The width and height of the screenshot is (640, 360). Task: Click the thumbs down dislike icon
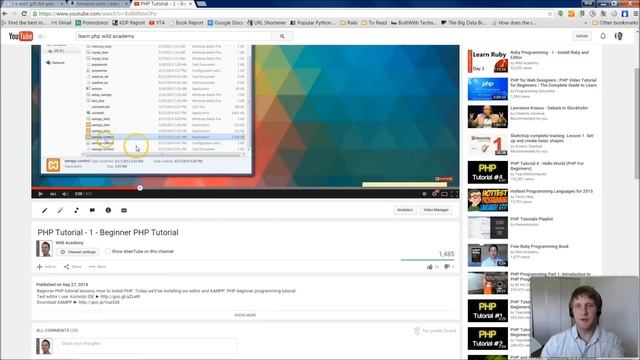447,267
